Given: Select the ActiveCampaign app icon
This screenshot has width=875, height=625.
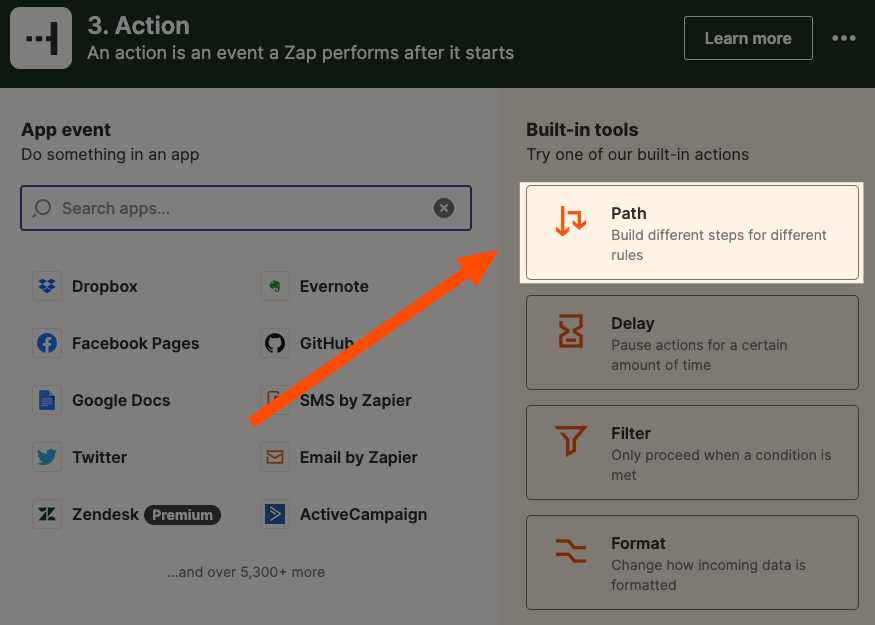Looking at the screenshot, I should coord(275,514).
